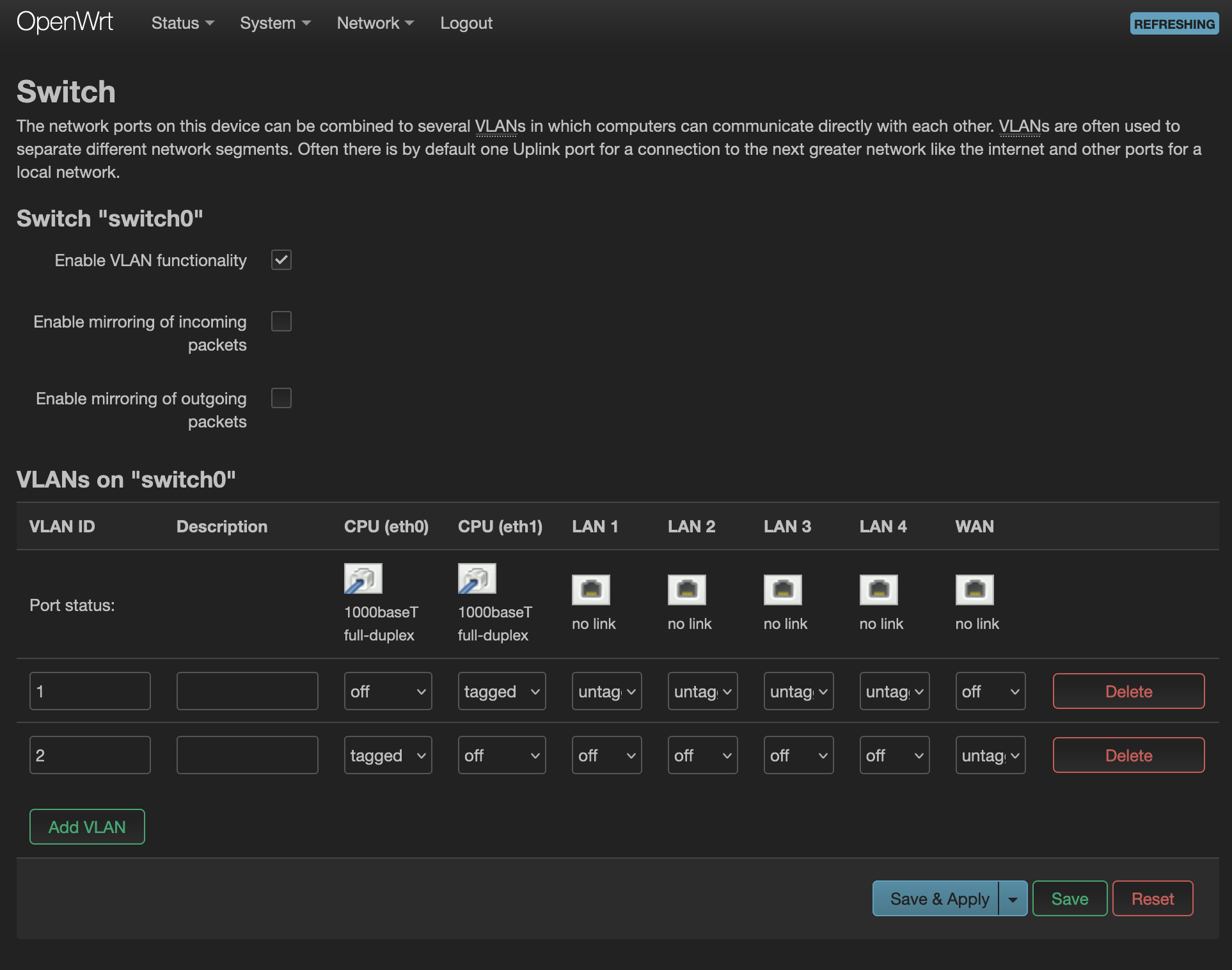
Task: Disable VLAN functionality checkbox
Action: coord(281,260)
